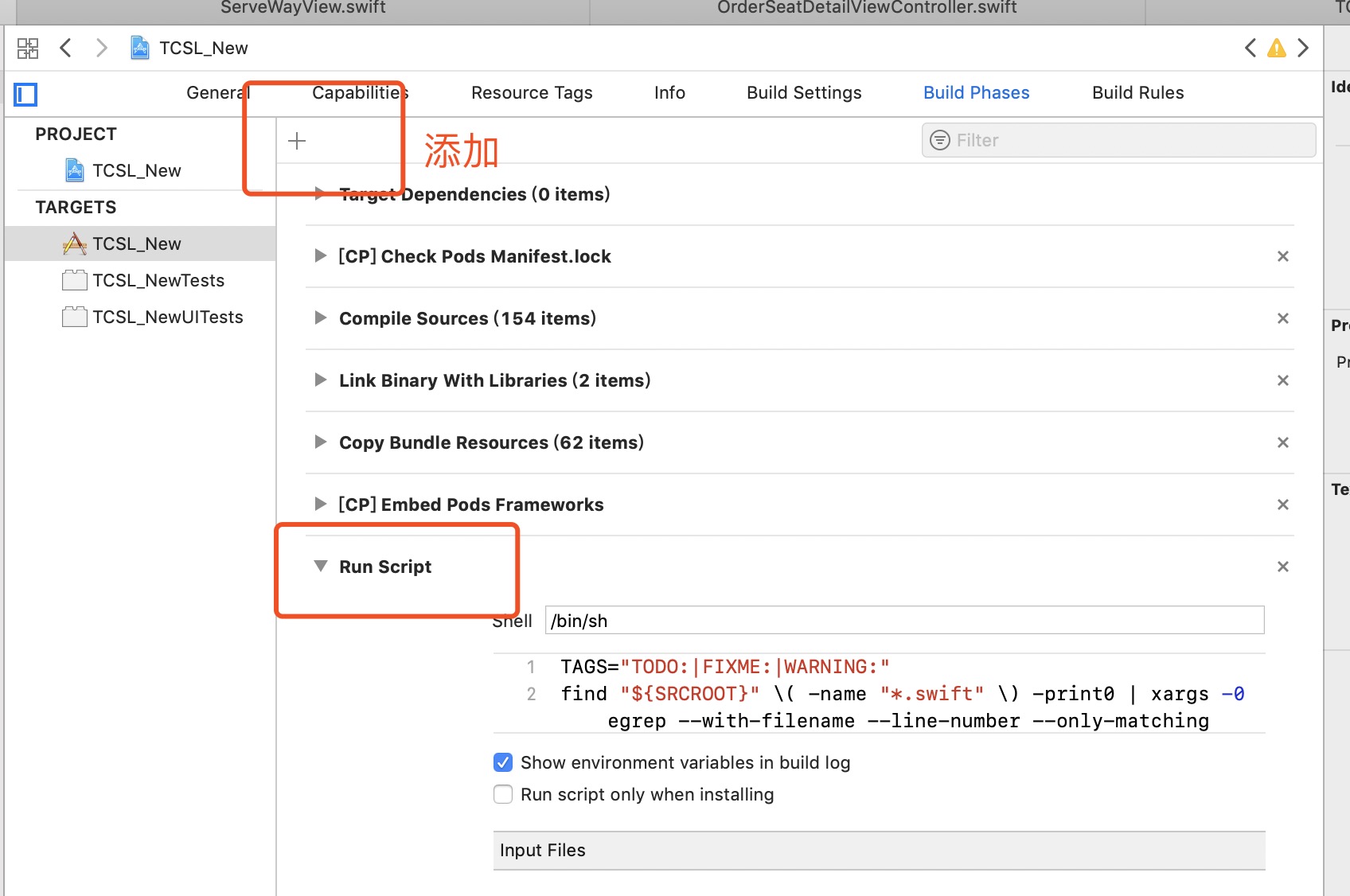Open the related items grid icon
The height and width of the screenshot is (896, 1350).
click(27, 48)
